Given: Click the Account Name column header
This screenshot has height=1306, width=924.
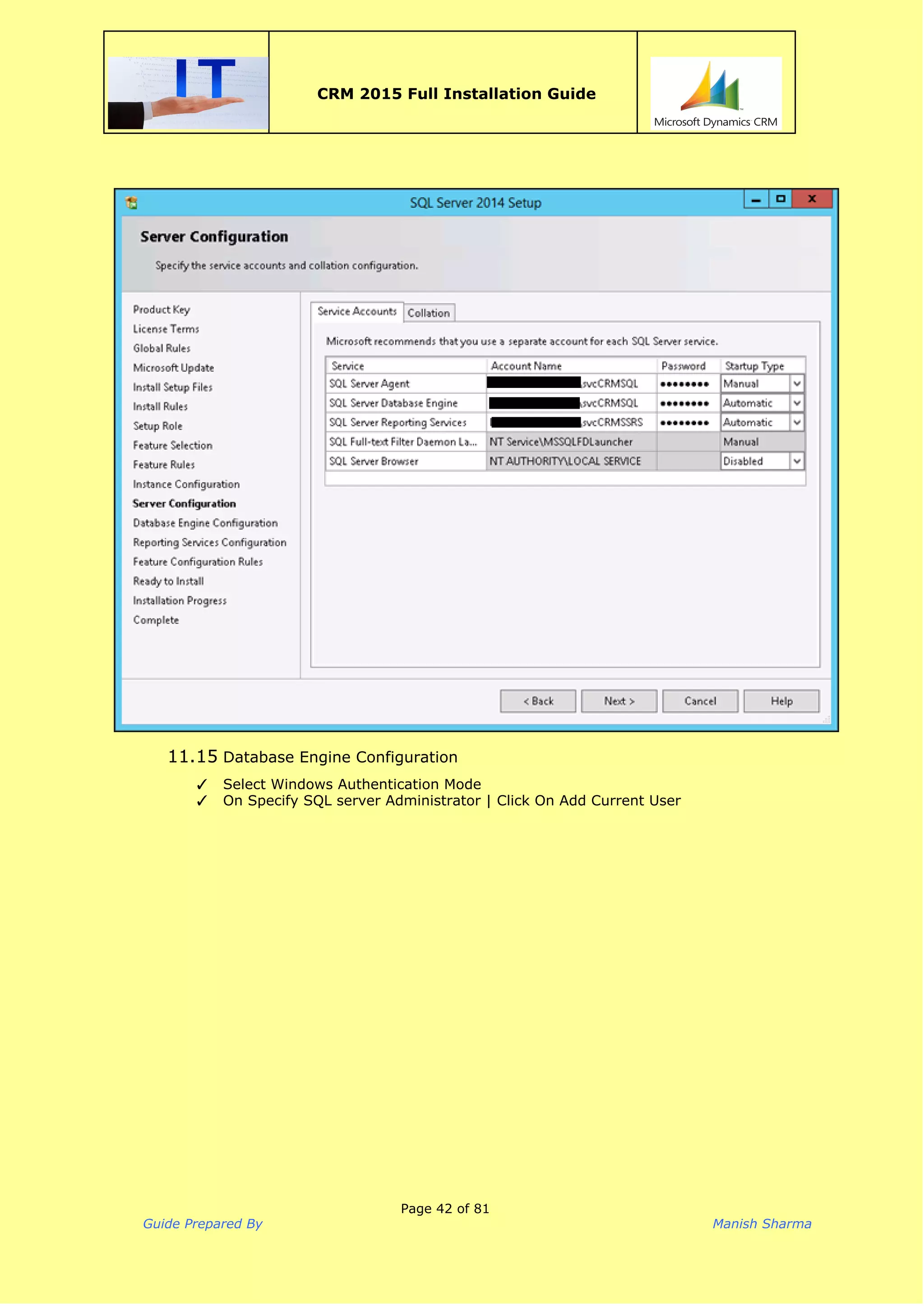Looking at the screenshot, I should tap(572, 366).
